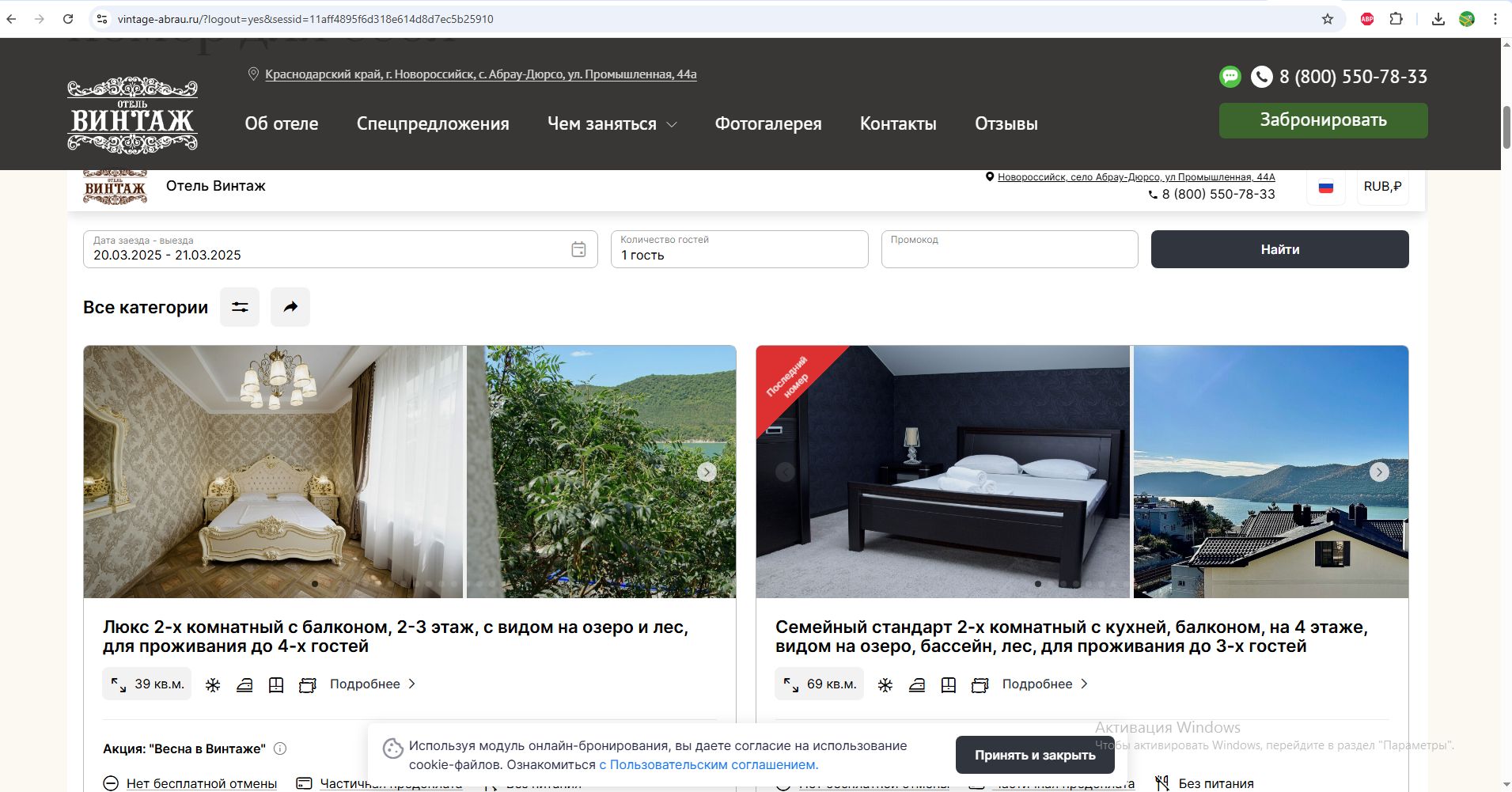Open the ABP extension icon
Image resolution: width=1512 pixels, height=792 pixels.
1366,19
